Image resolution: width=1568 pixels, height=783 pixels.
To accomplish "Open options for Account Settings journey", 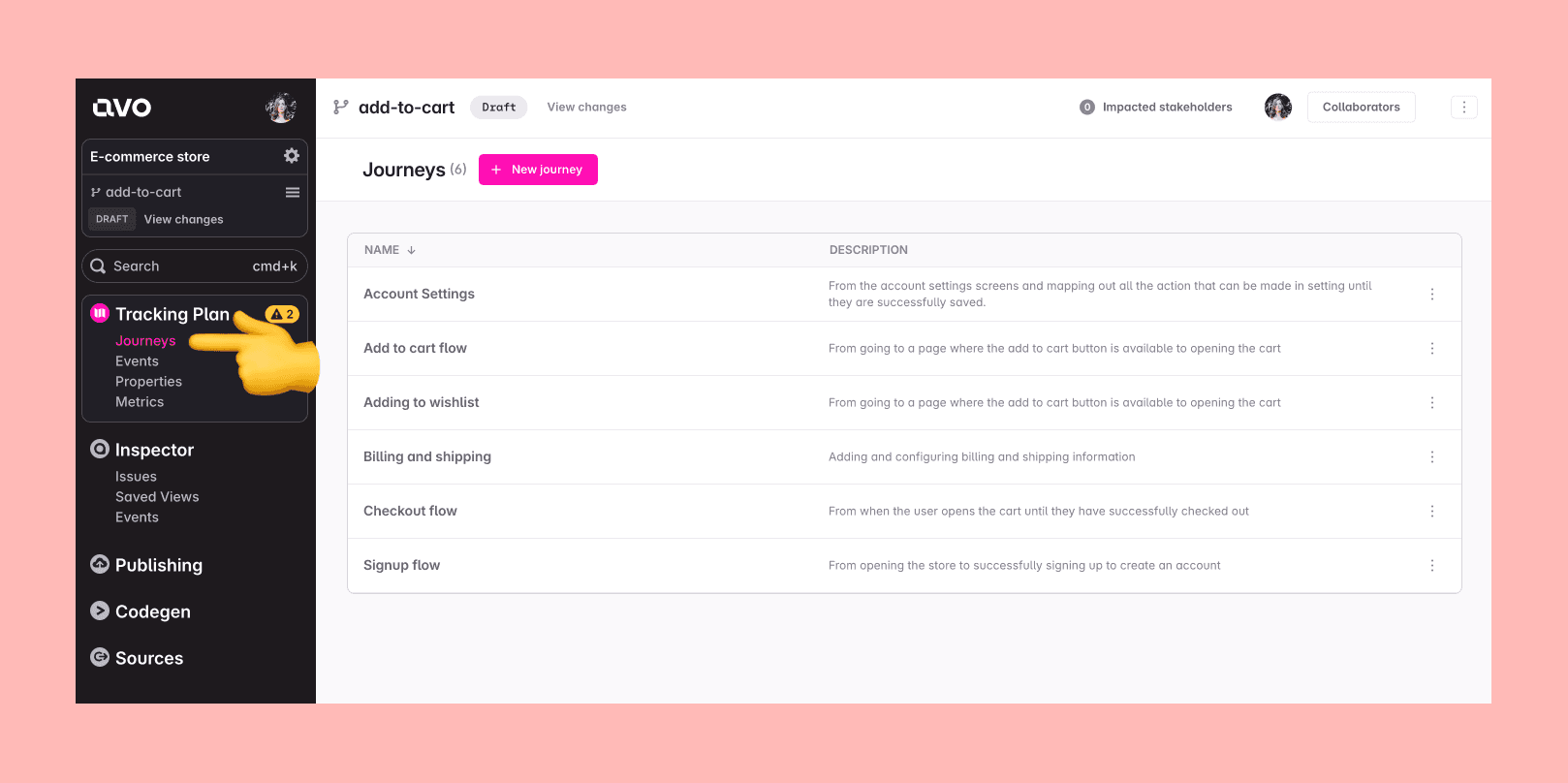I will point(1431,295).
